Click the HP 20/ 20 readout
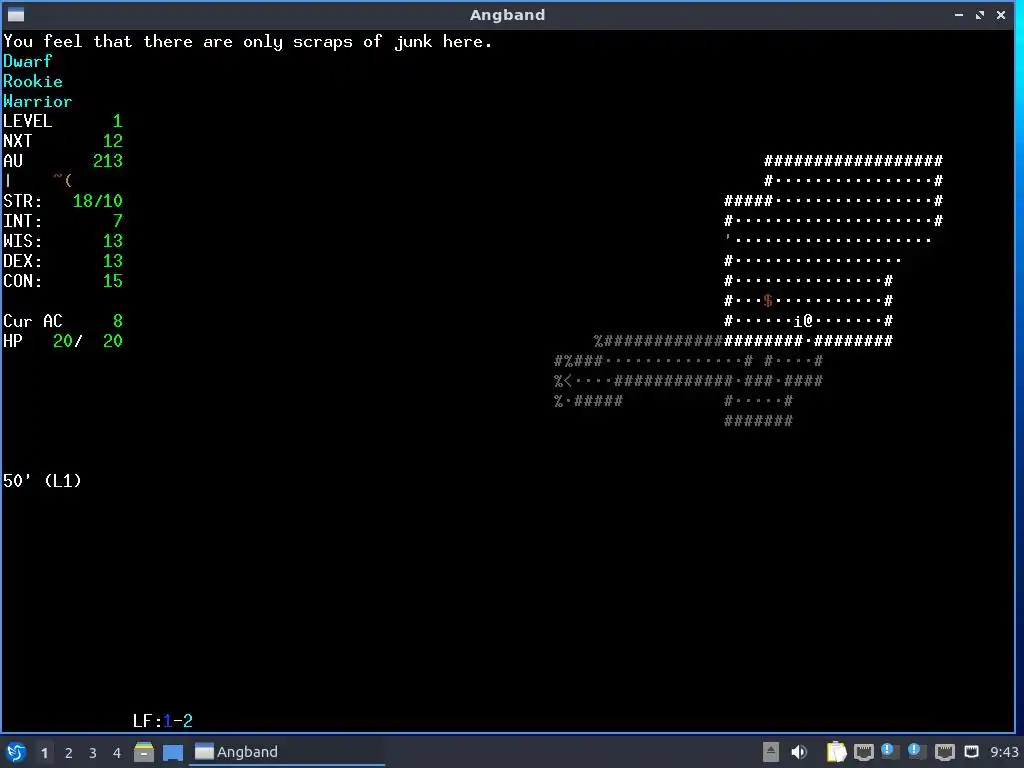1024x768 pixels. click(x=63, y=341)
